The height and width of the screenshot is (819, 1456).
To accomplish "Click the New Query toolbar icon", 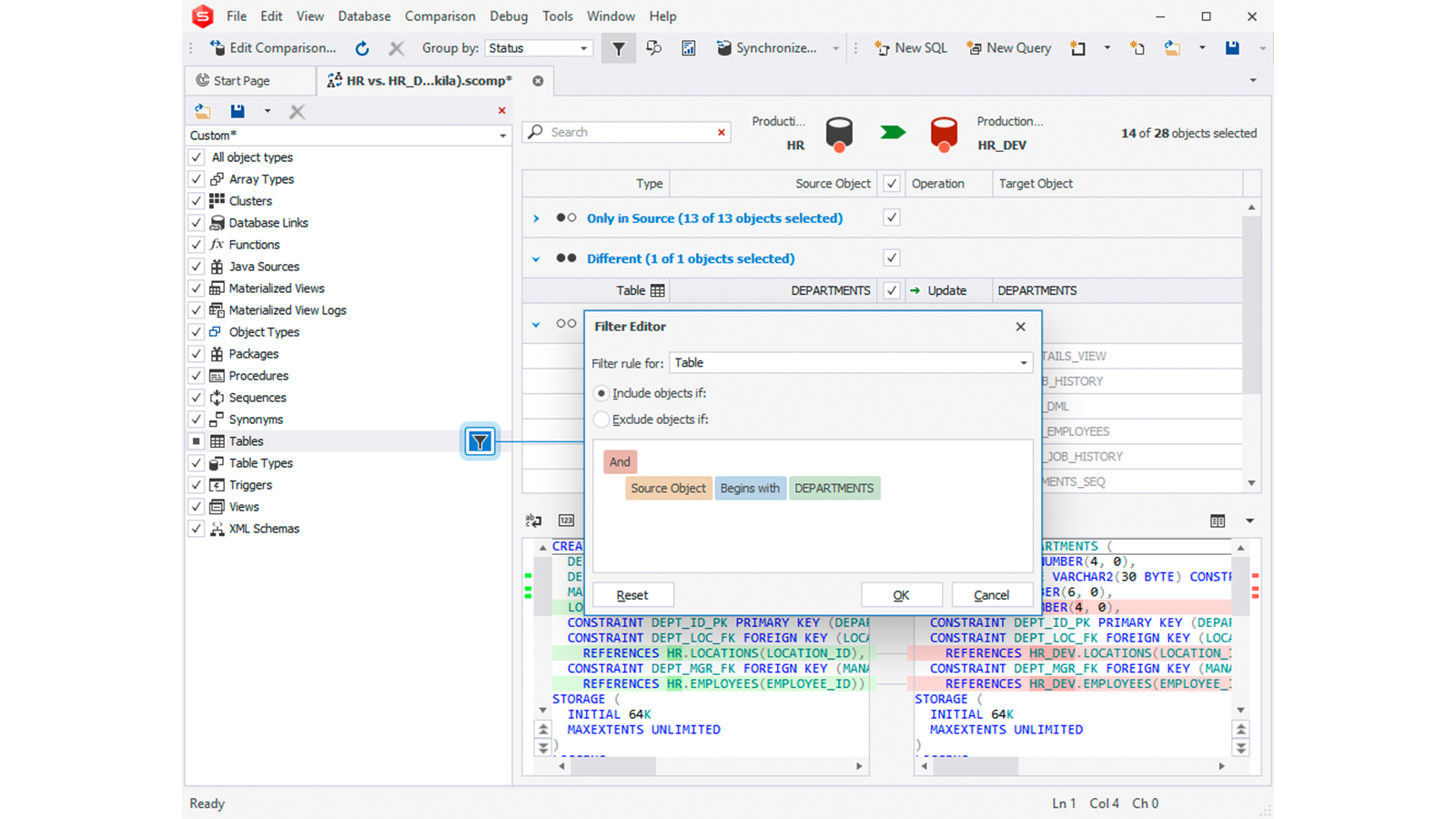I will coord(1008,47).
